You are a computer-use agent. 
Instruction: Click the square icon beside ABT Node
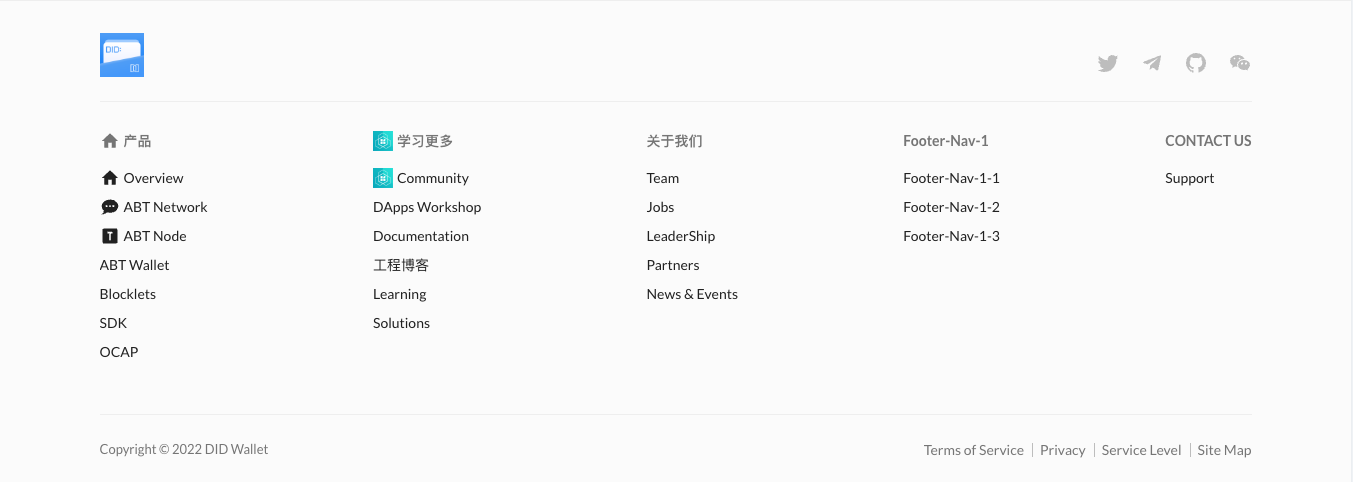[x=110, y=236]
